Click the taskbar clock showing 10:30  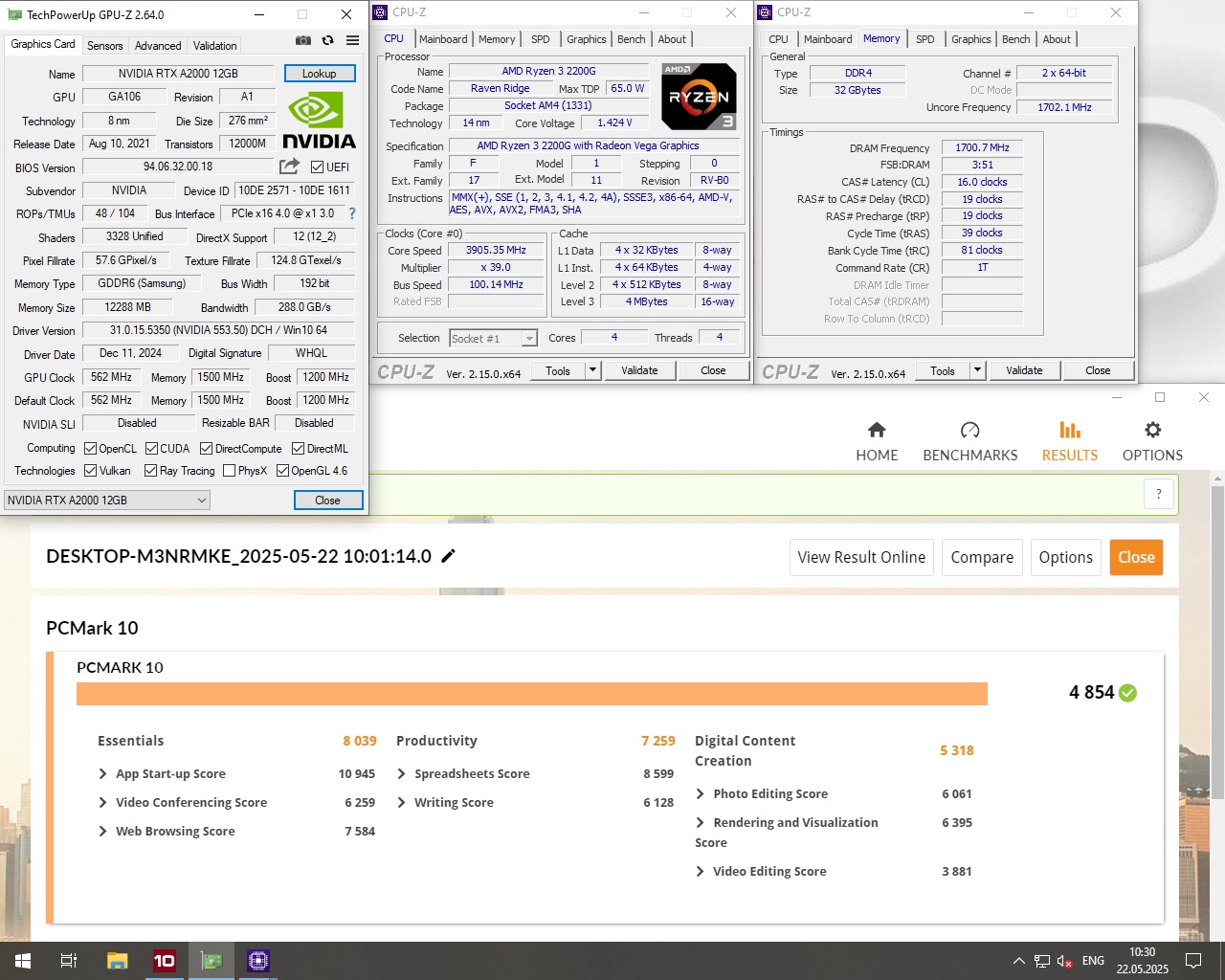[1142, 961]
